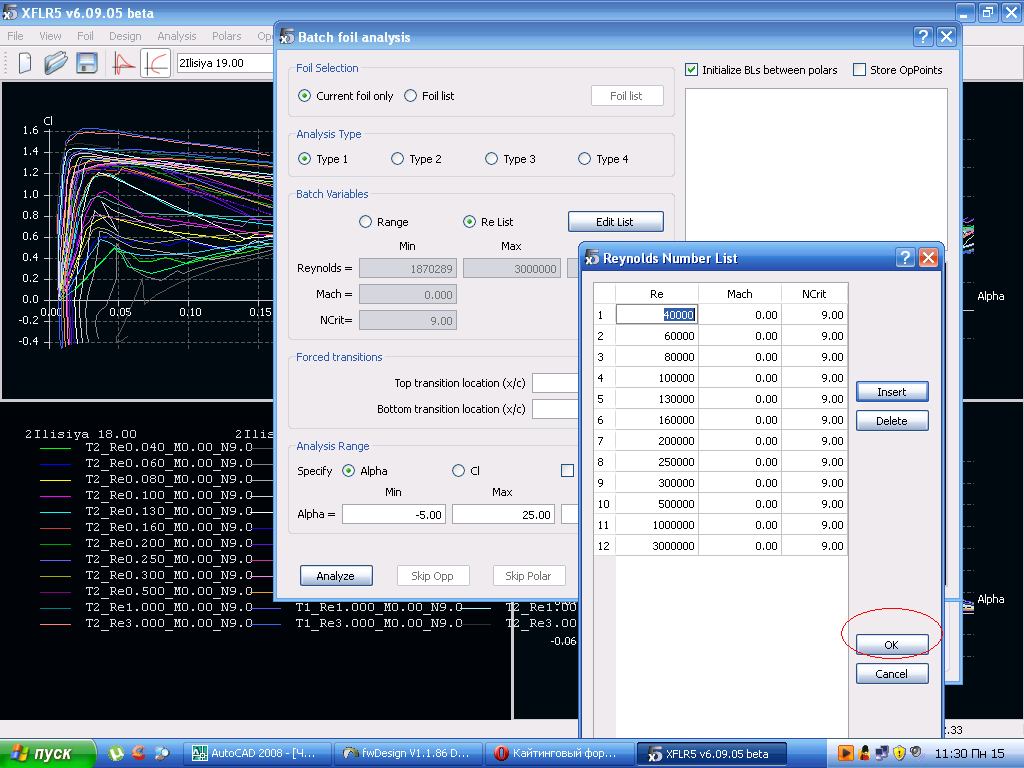Click the Open folder toolbar icon
The width and height of the screenshot is (1024, 768).
click(55, 63)
